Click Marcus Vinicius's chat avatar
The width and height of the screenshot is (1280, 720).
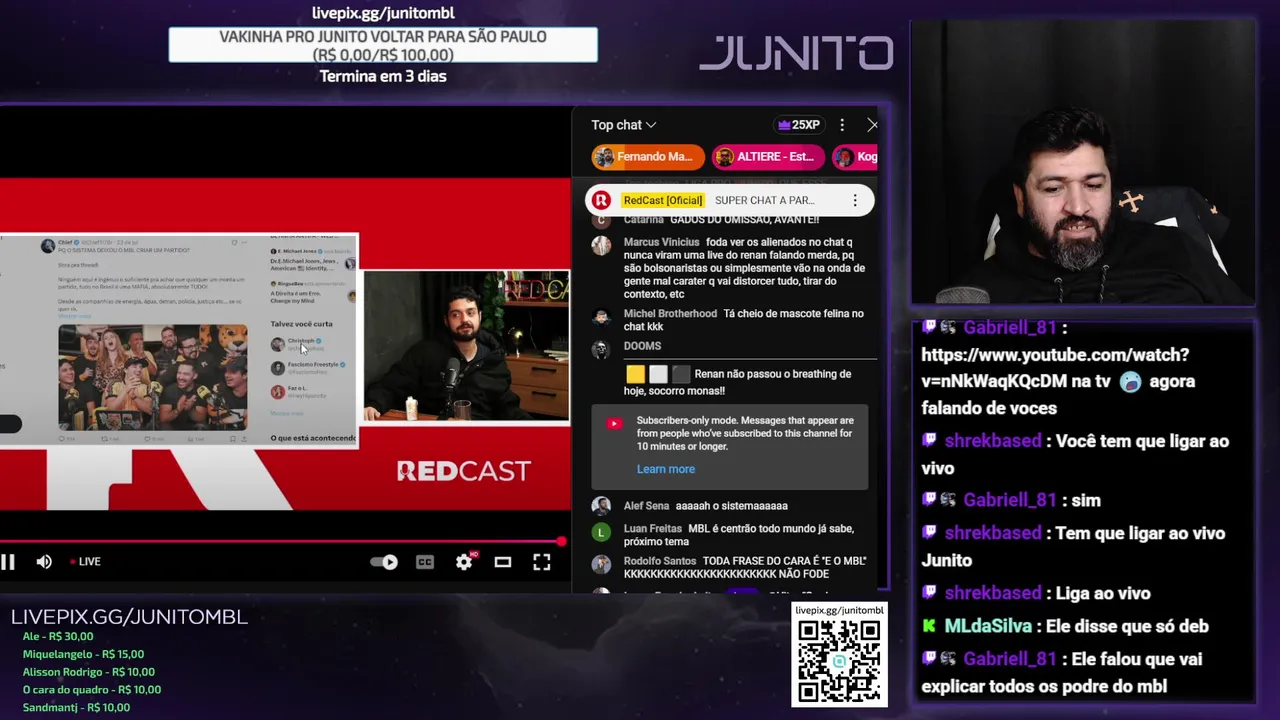[x=601, y=246]
